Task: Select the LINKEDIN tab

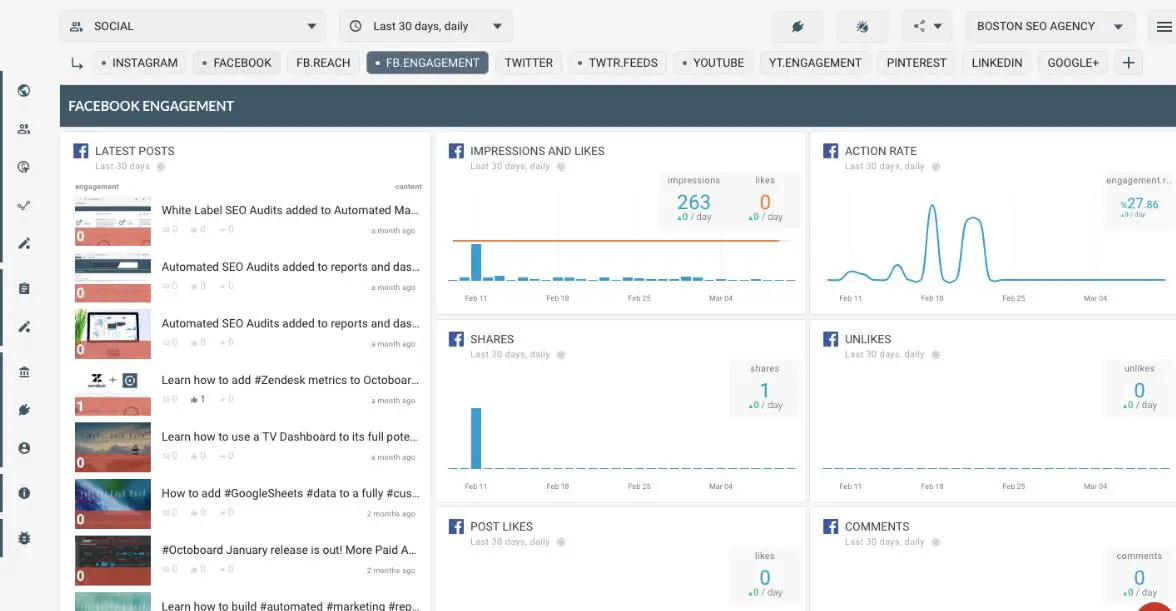Action: pos(996,63)
